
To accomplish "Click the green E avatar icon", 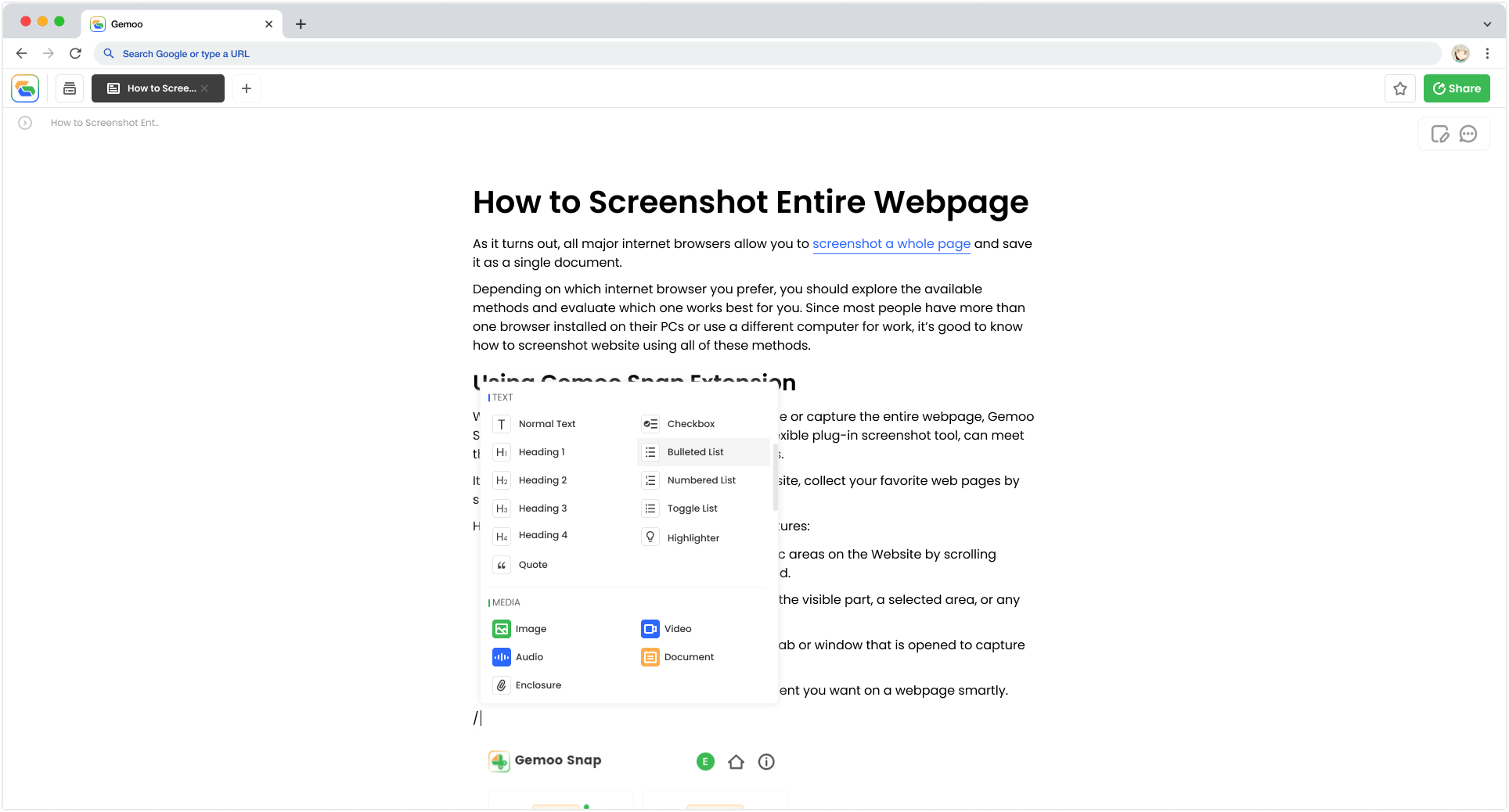I will [705, 761].
